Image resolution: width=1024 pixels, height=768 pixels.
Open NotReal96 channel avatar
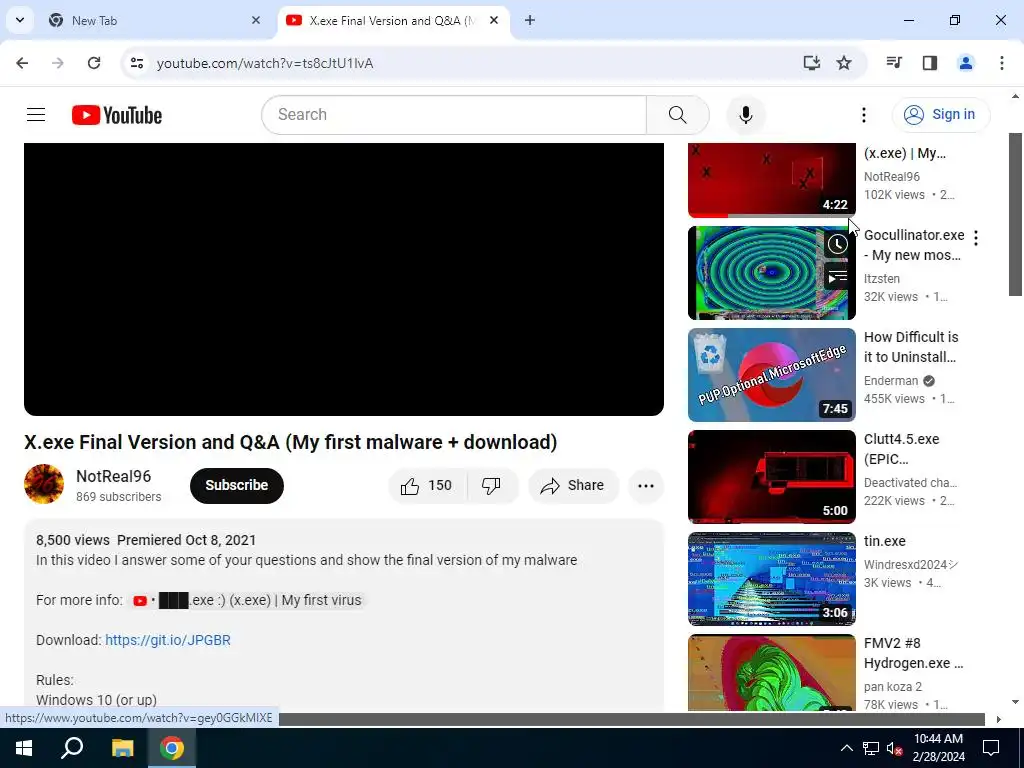pos(44,485)
